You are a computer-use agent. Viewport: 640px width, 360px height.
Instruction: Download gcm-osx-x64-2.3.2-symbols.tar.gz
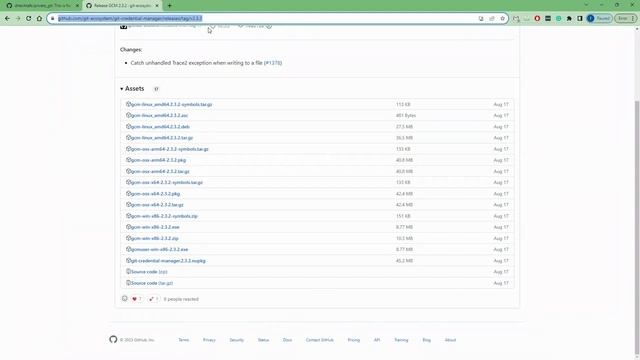pos(167,182)
